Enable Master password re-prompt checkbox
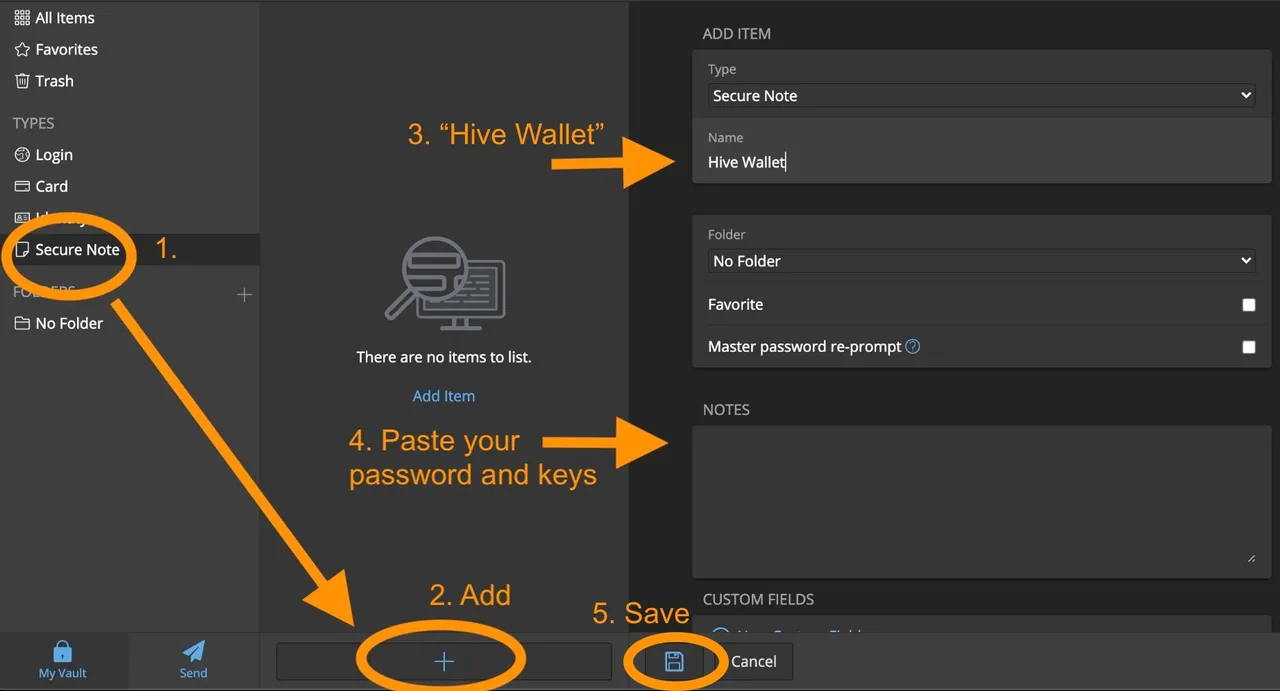1280x691 pixels. pos(1248,347)
